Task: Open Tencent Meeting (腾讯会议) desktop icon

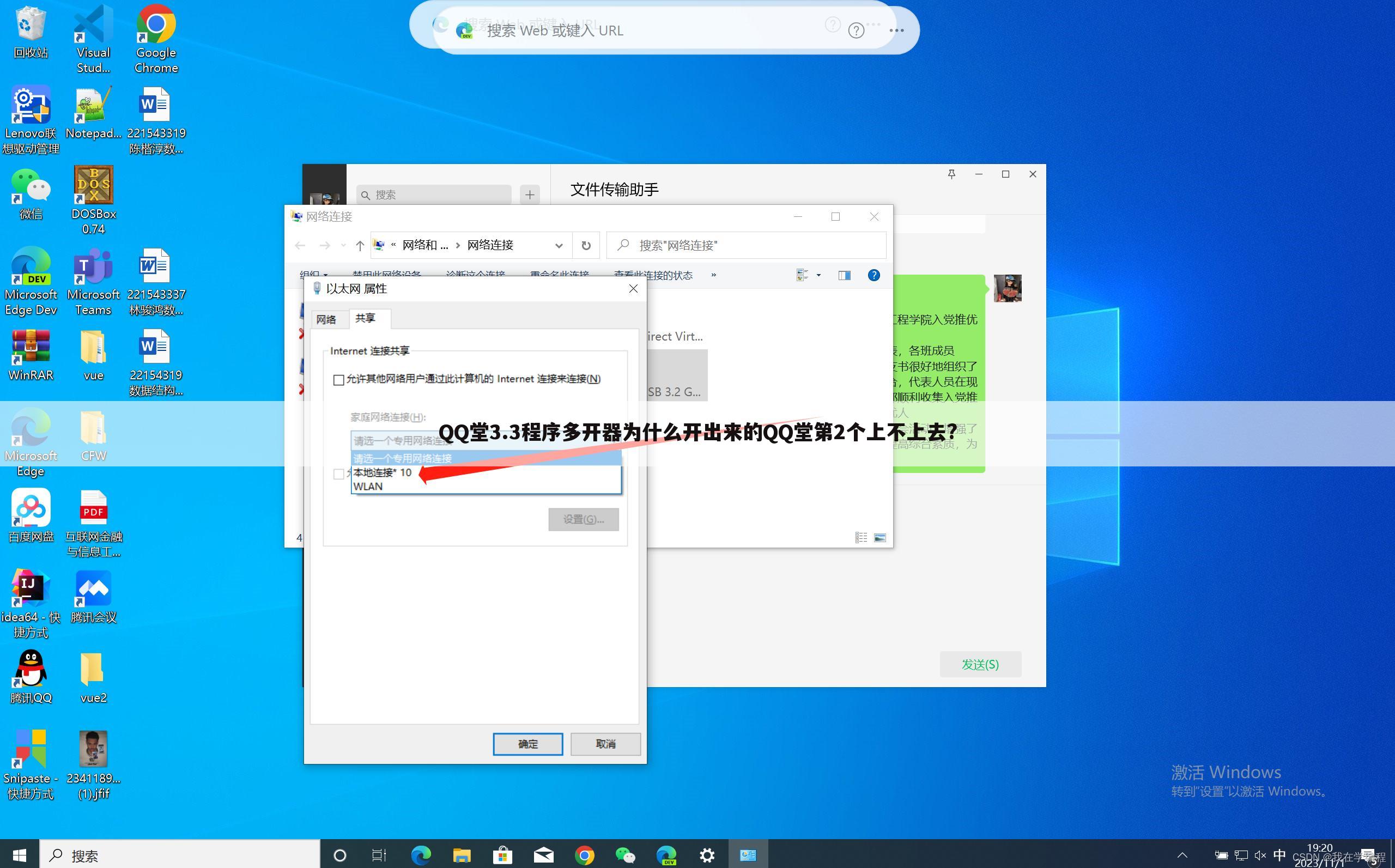Action: coord(93,597)
